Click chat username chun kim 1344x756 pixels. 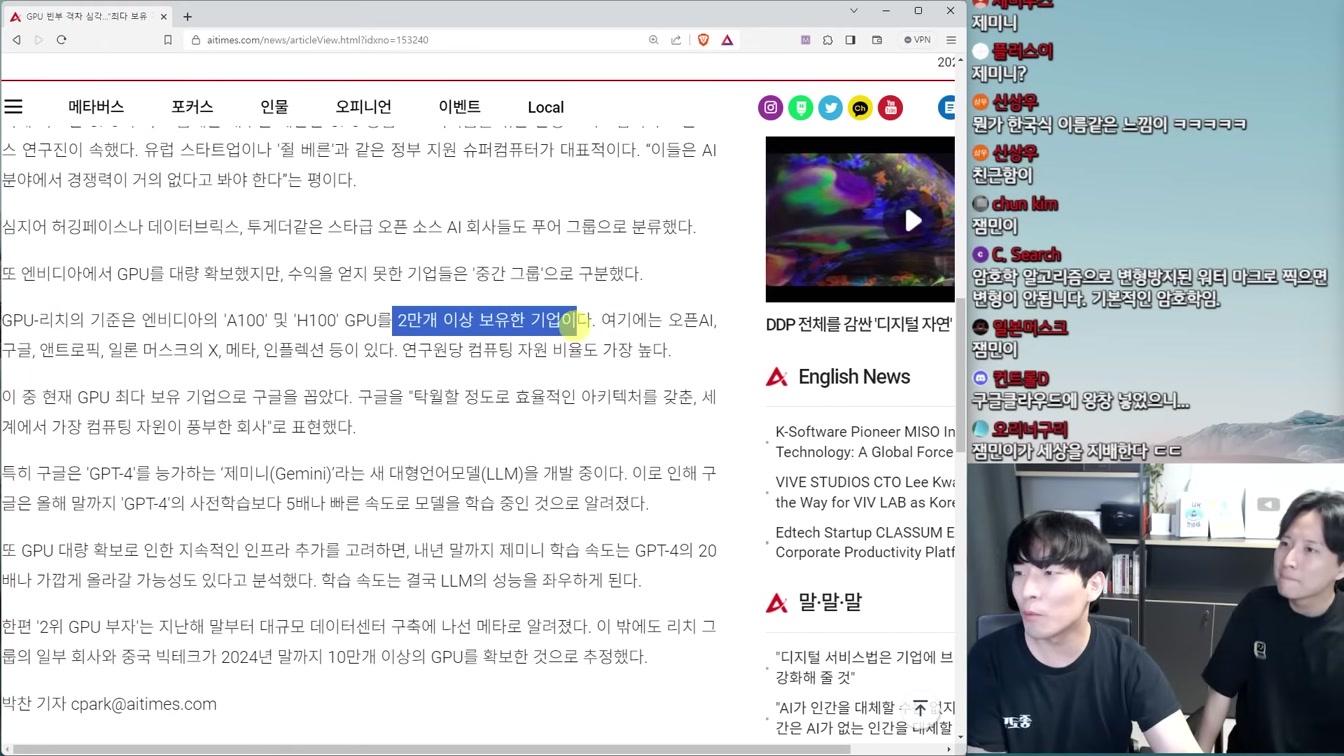pos(1025,204)
